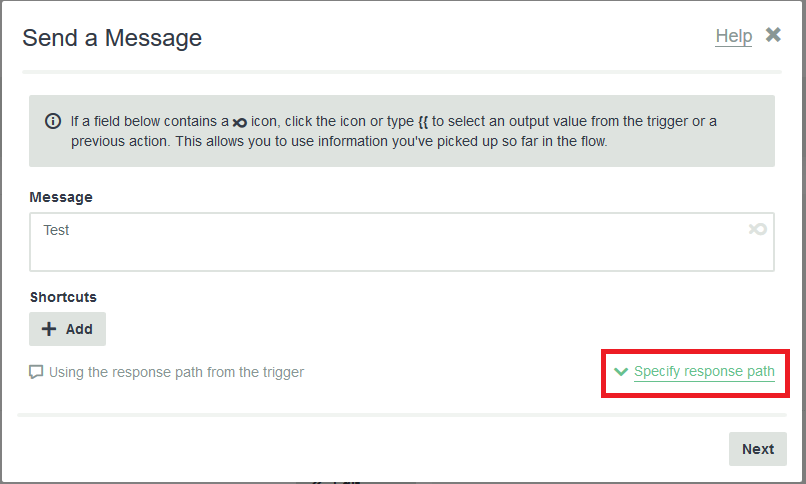The image size is (806, 484).
Task: Click the bold Message field label
Action: tap(61, 197)
